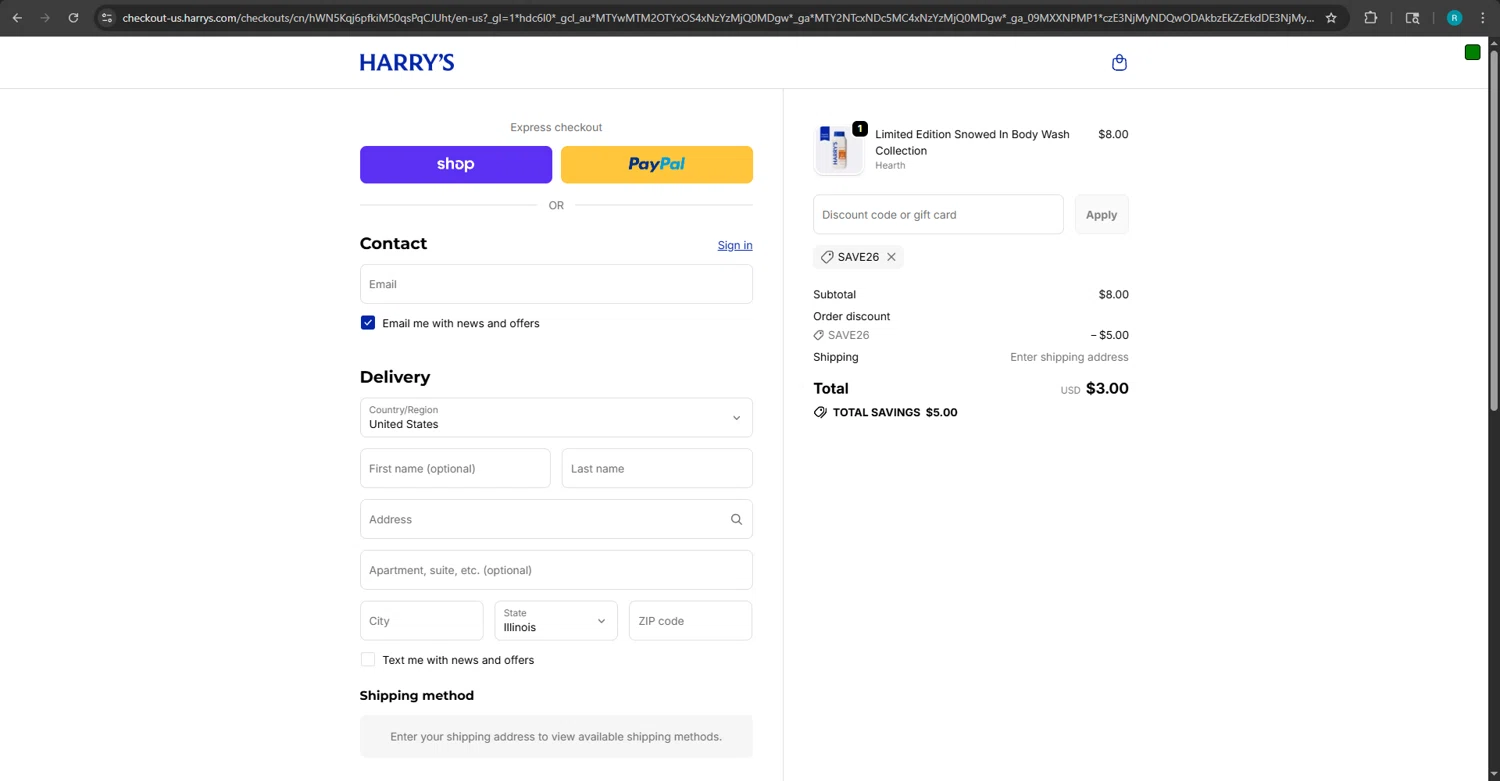
Task: Open the shopping bag cart icon
Action: coord(1119,62)
